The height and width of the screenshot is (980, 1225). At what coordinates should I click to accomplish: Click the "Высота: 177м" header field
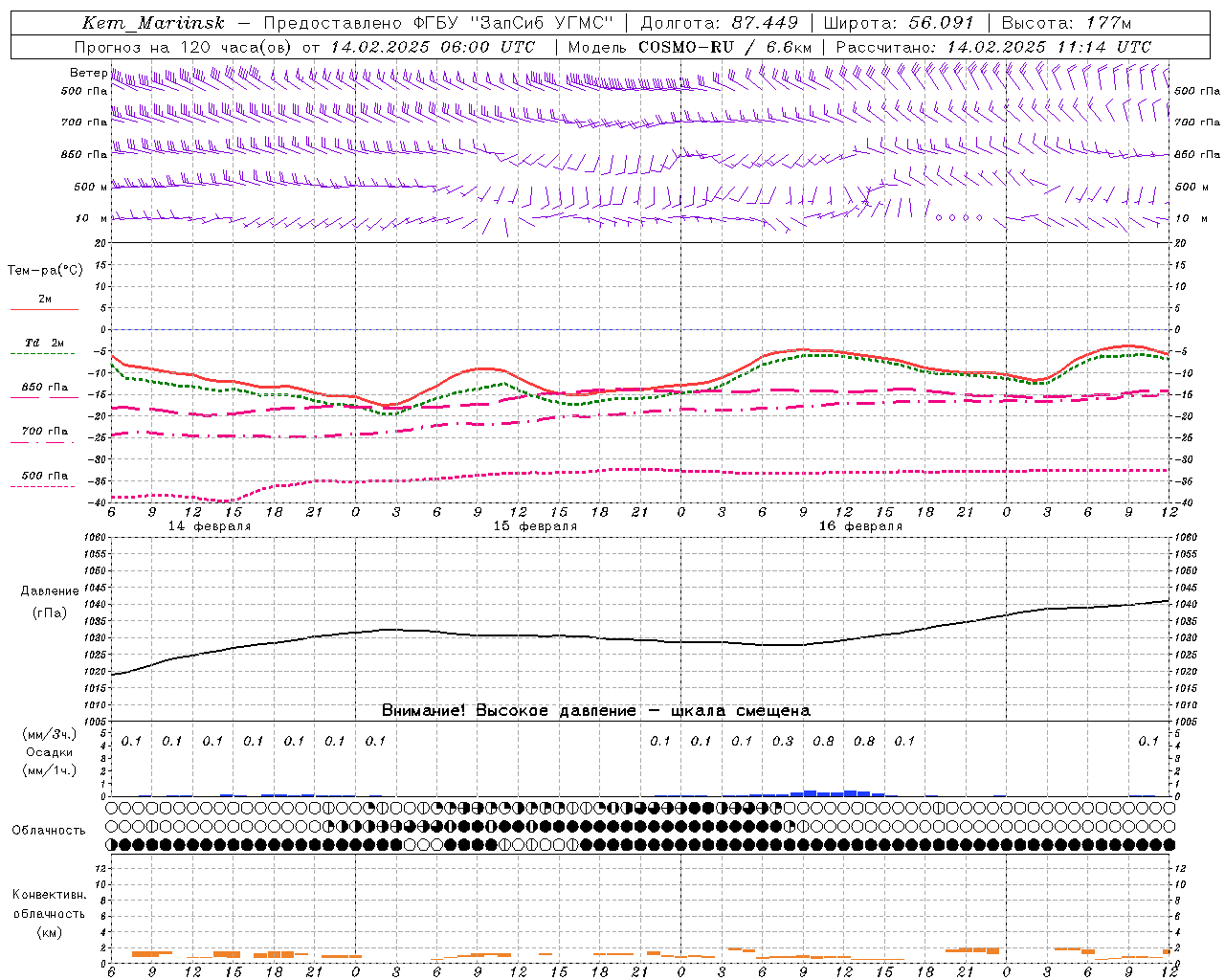click(x=1067, y=23)
